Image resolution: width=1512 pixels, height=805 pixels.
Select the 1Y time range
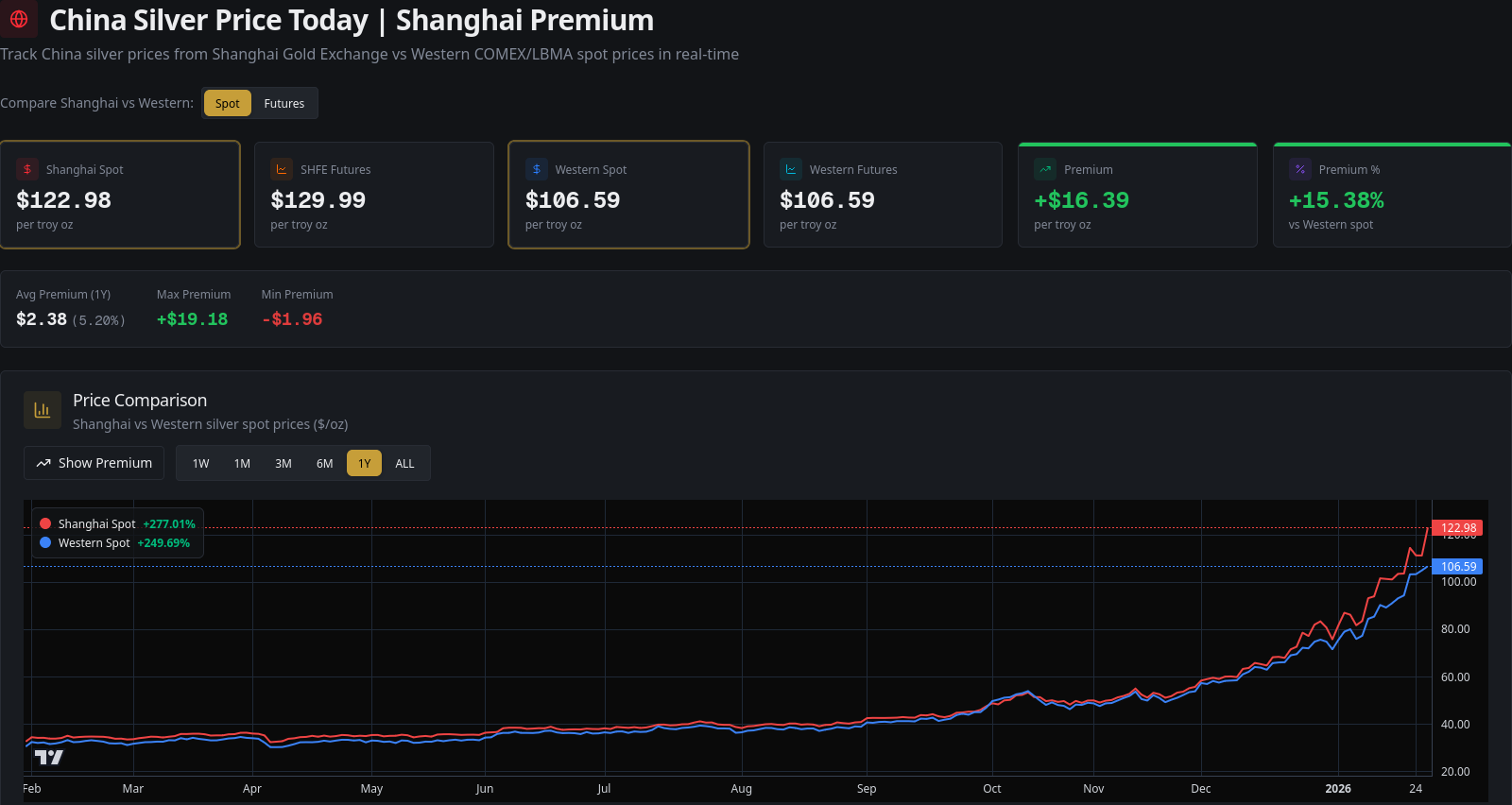tap(364, 463)
